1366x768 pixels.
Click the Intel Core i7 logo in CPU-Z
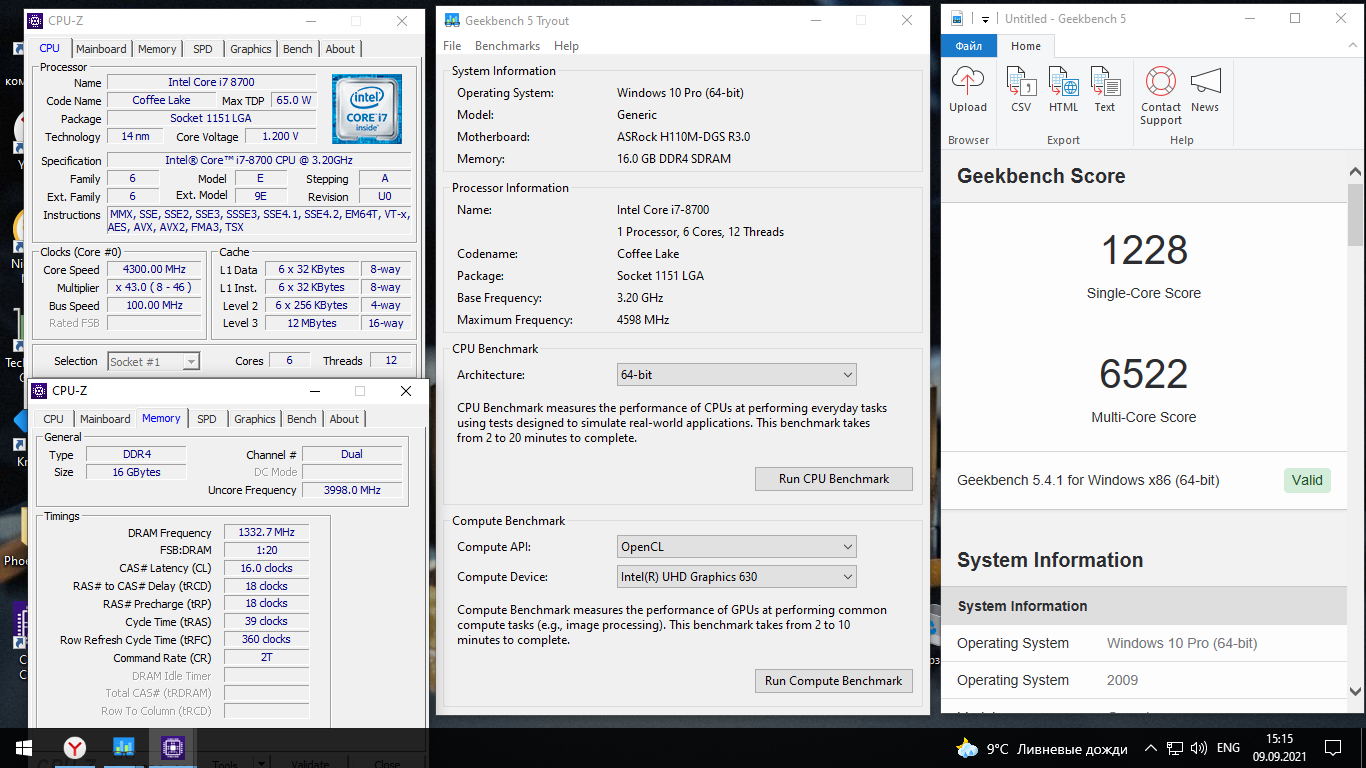pos(367,108)
